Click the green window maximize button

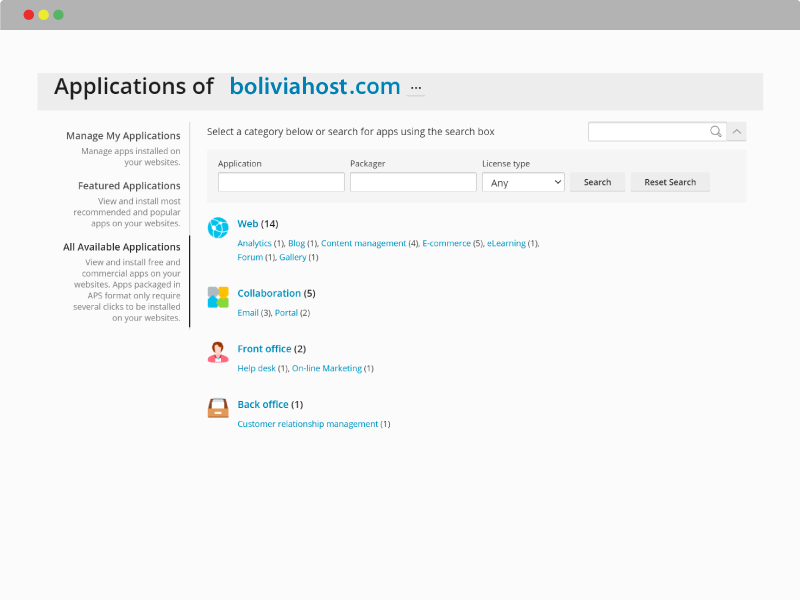click(x=59, y=15)
